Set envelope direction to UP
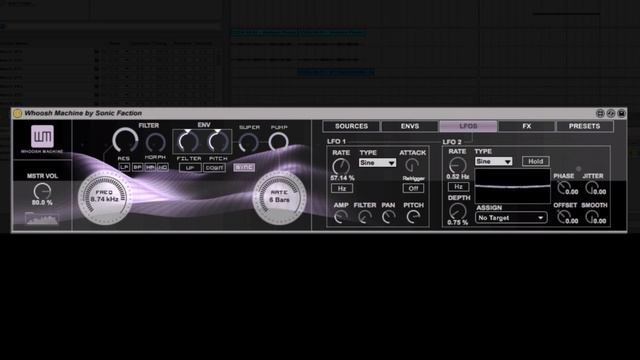 [x=190, y=168]
